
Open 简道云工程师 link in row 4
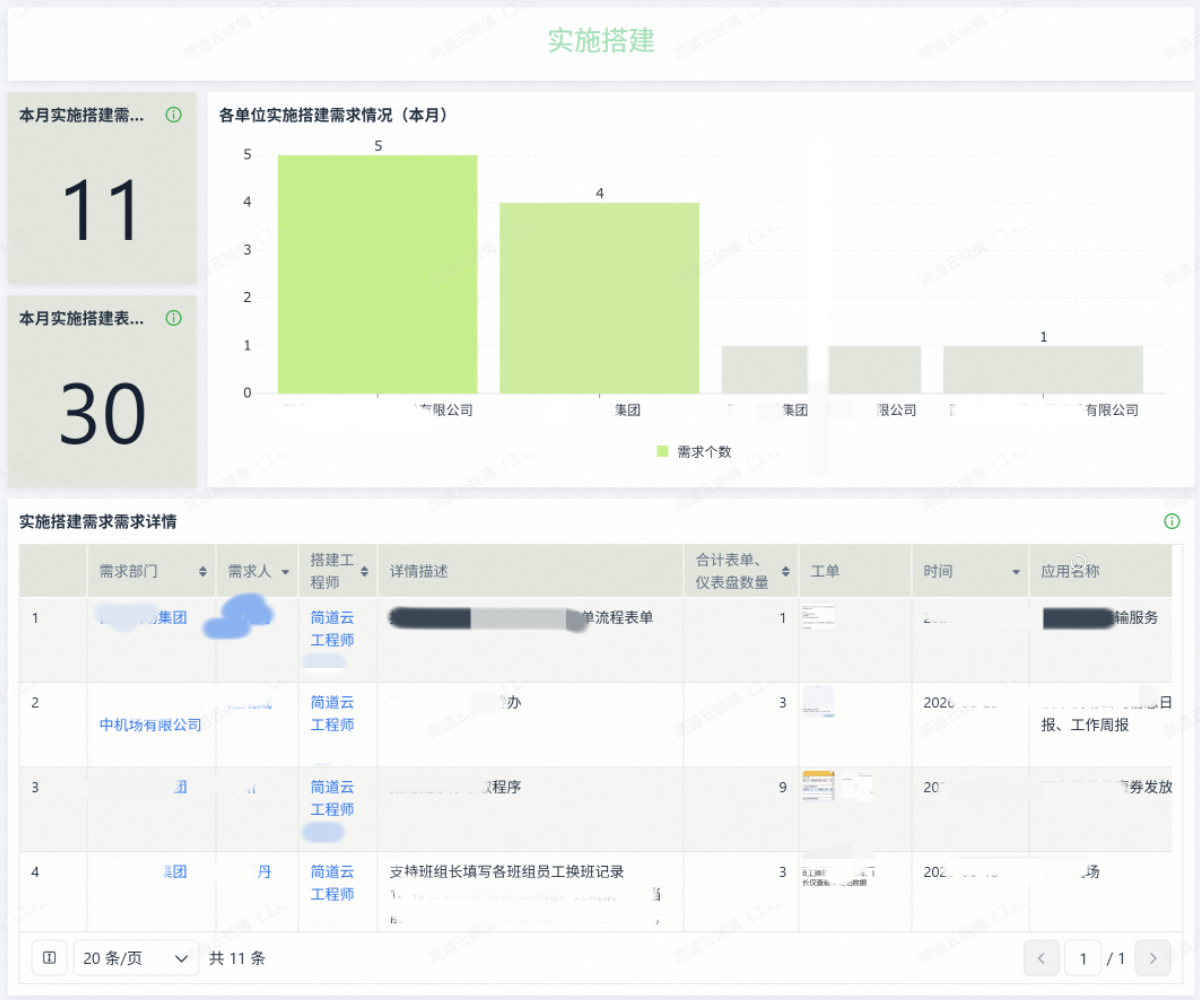(x=332, y=883)
